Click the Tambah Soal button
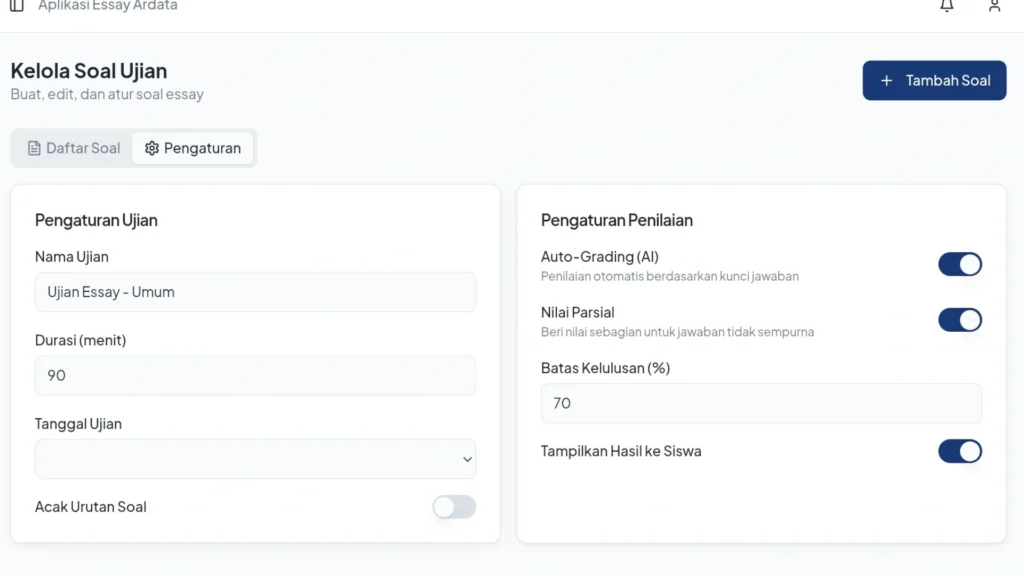Screen dimensions: 1024x576 click(x=934, y=80)
